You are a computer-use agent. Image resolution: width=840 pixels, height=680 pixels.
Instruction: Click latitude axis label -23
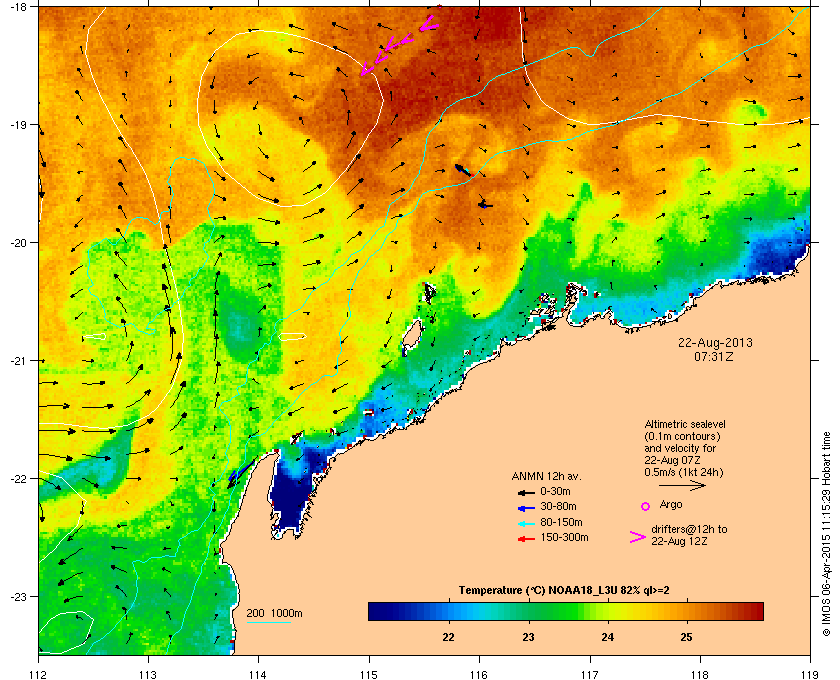pos(18,596)
